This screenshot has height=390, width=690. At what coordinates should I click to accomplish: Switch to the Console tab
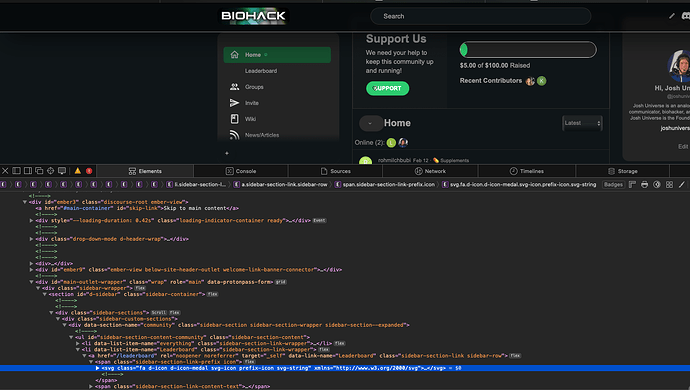(241, 171)
